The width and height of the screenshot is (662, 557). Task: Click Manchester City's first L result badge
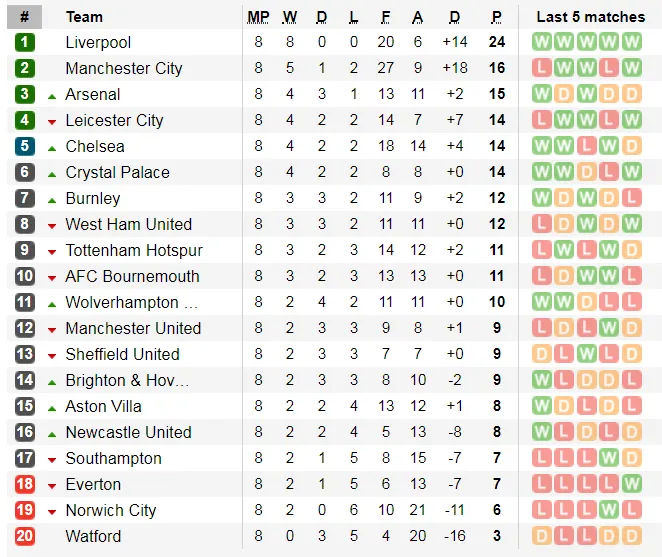(543, 68)
